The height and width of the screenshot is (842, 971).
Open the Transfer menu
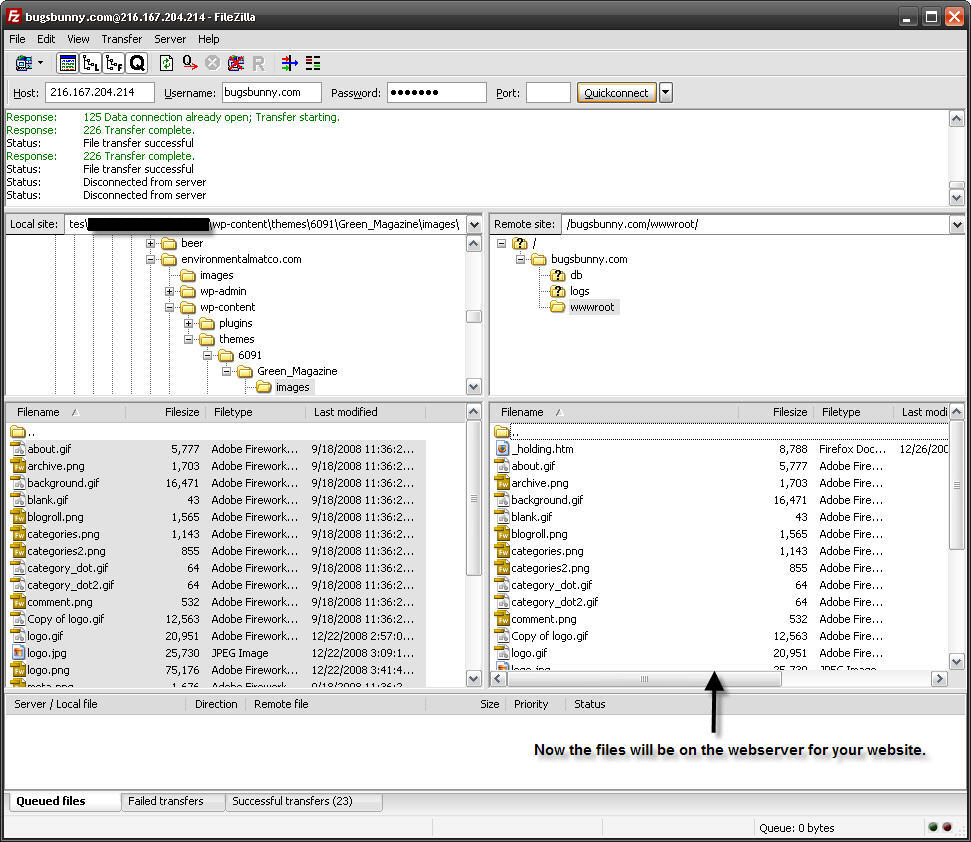[121, 39]
